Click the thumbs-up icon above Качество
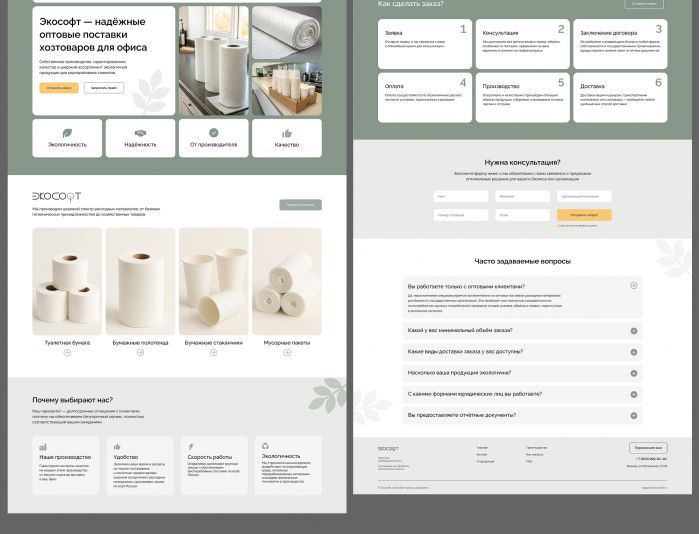This screenshot has height=534, width=699. pyautogui.click(x=287, y=133)
